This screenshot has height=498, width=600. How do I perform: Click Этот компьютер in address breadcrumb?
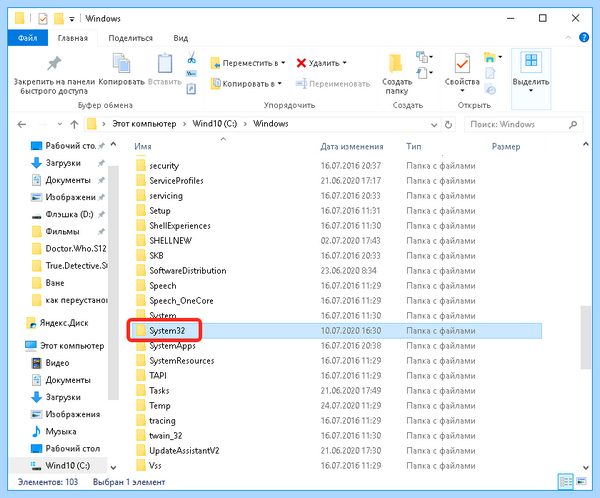pyautogui.click(x=144, y=124)
